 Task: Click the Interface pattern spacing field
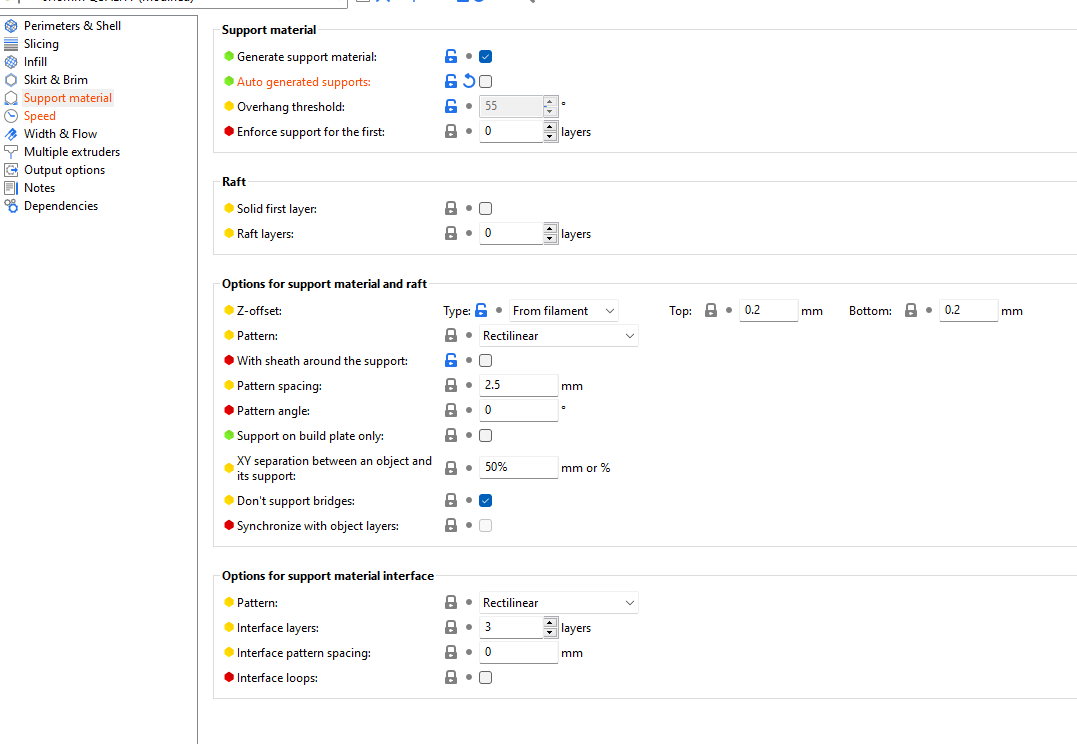point(519,653)
